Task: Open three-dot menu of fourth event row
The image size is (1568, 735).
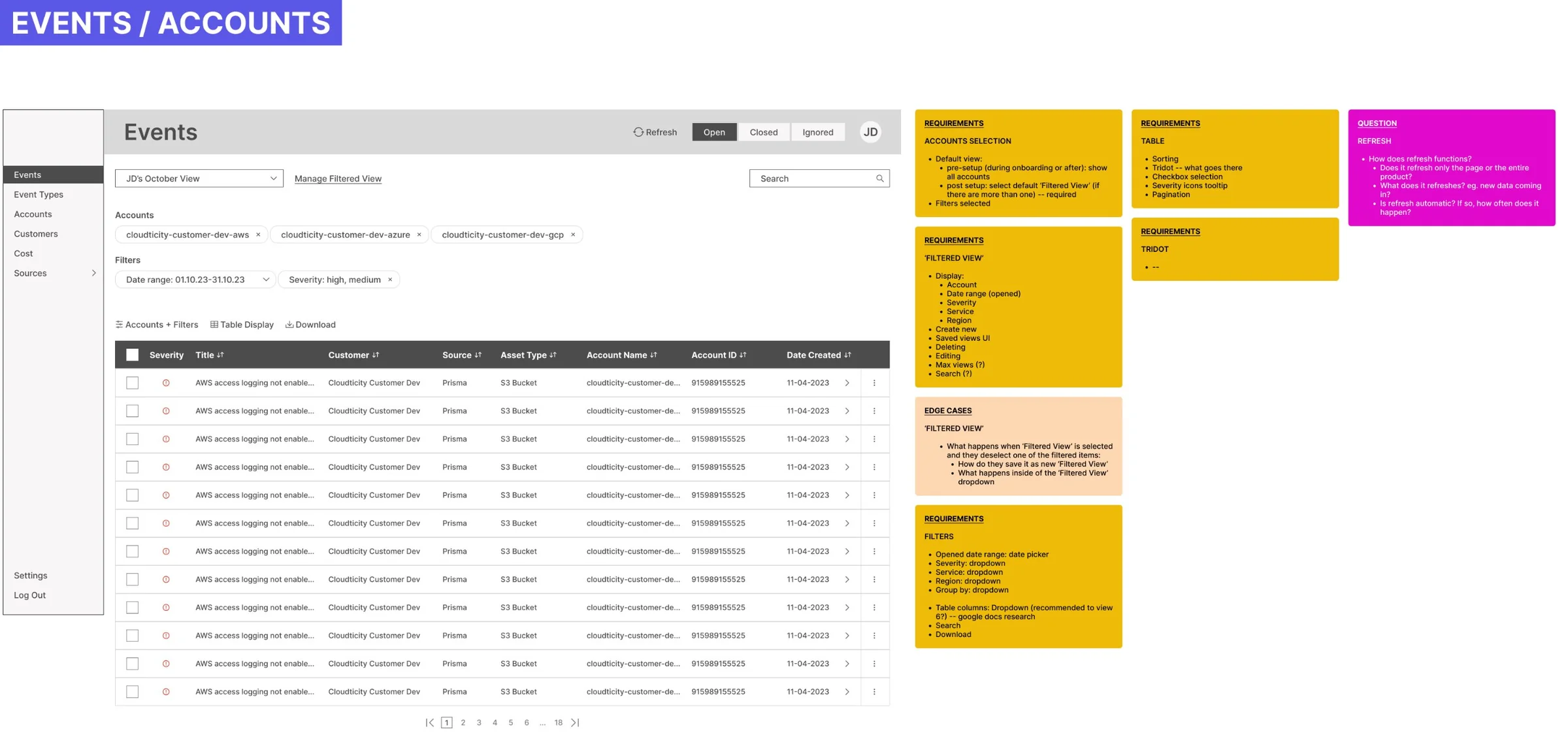Action: point(874,467)
